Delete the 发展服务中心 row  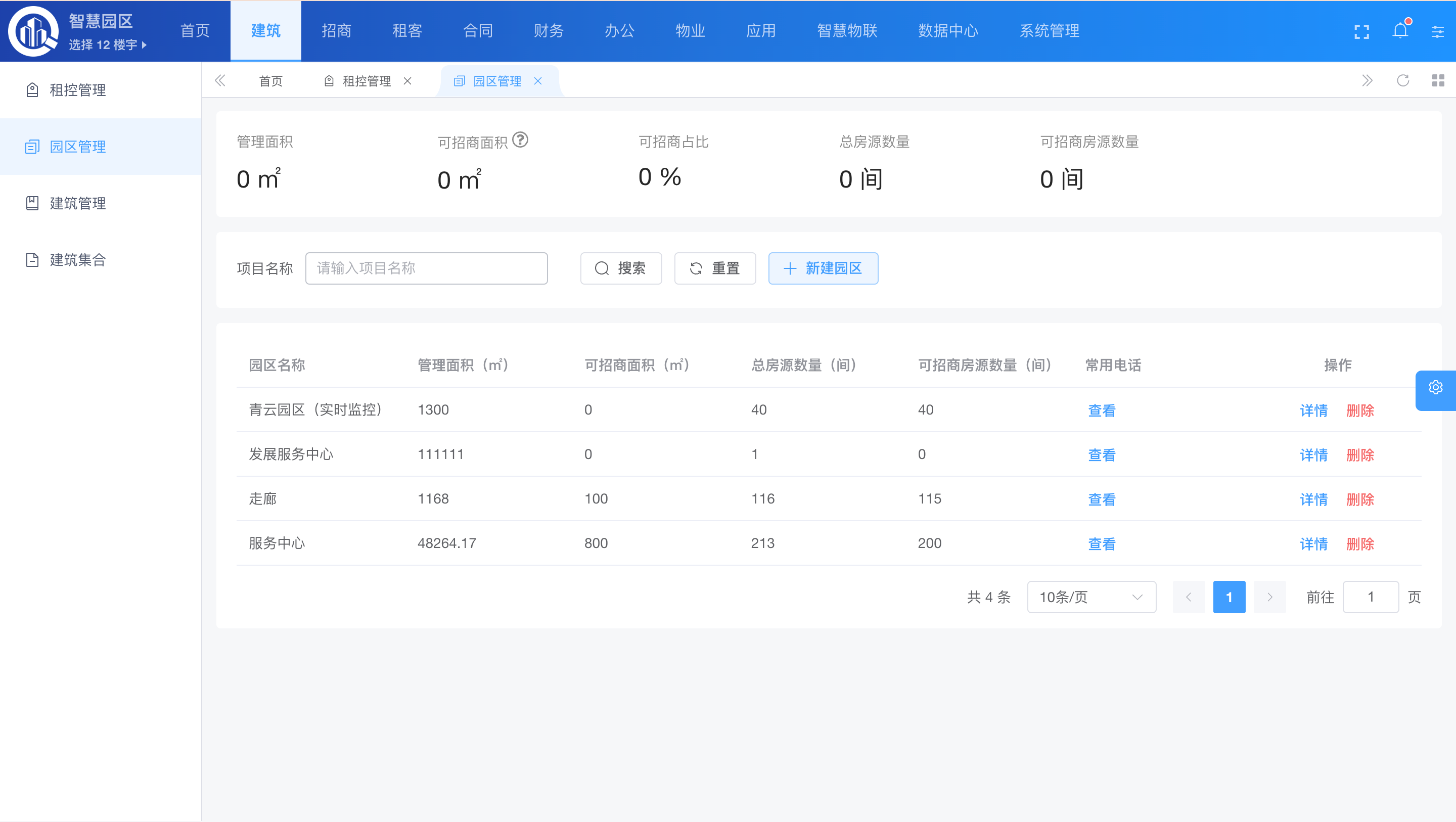click(x=1359, y=454)
